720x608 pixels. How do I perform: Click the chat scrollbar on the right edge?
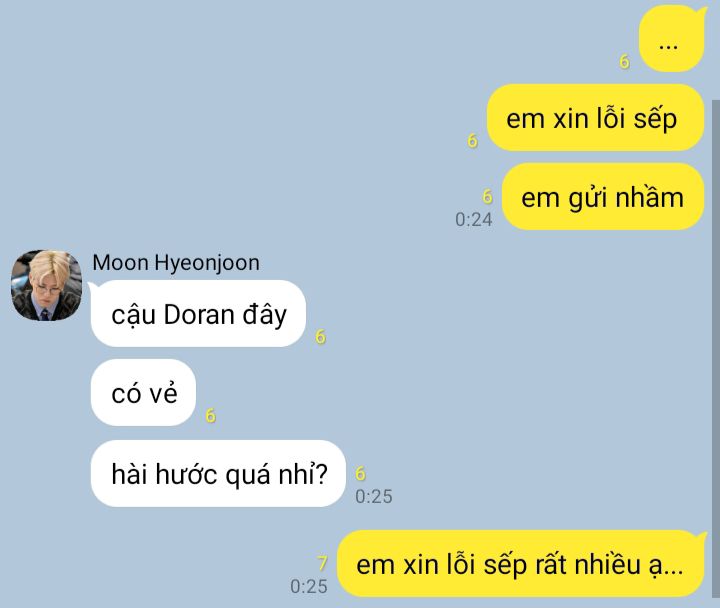716,349
